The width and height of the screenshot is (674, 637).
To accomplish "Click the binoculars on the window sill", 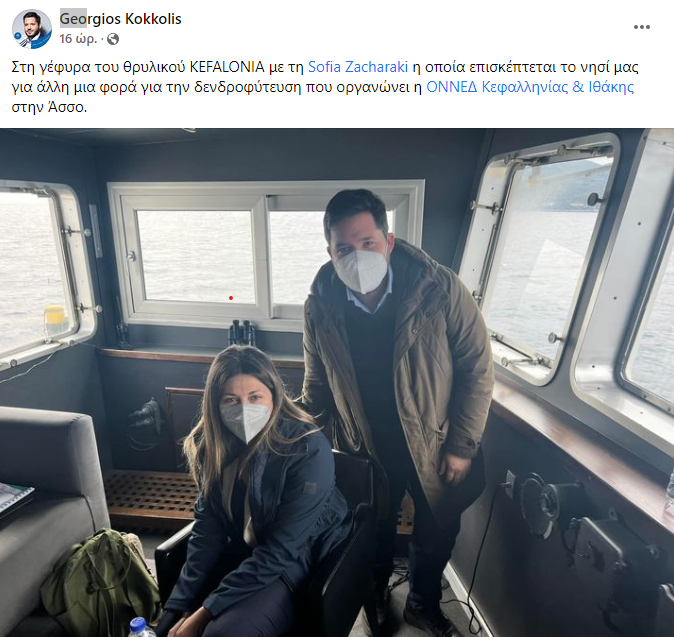I will 241,333.
